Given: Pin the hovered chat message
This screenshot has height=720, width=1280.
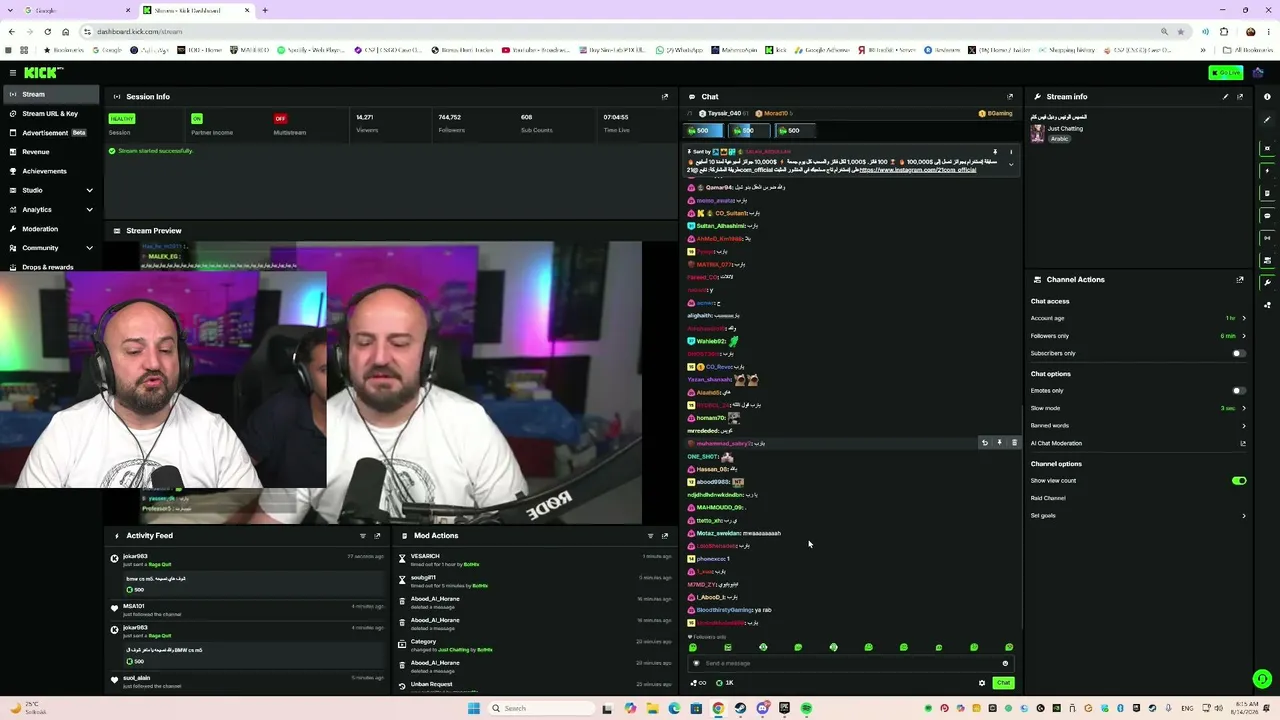Looking at the screenshot, I should point(999,443).
